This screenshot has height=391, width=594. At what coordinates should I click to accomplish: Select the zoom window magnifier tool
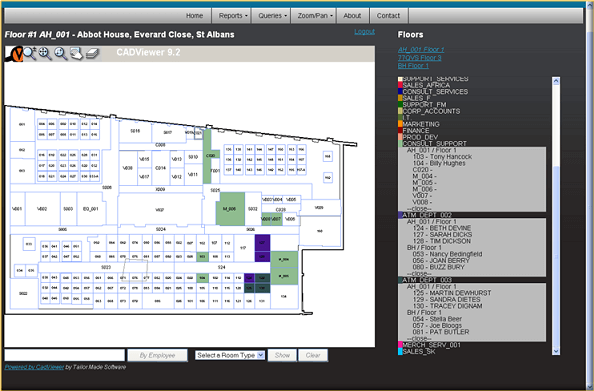(61, 53)
